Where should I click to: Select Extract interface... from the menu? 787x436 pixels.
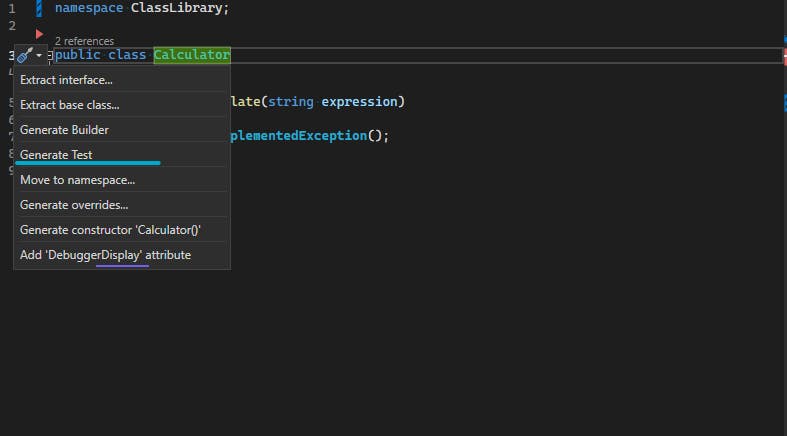pos(66,80)
